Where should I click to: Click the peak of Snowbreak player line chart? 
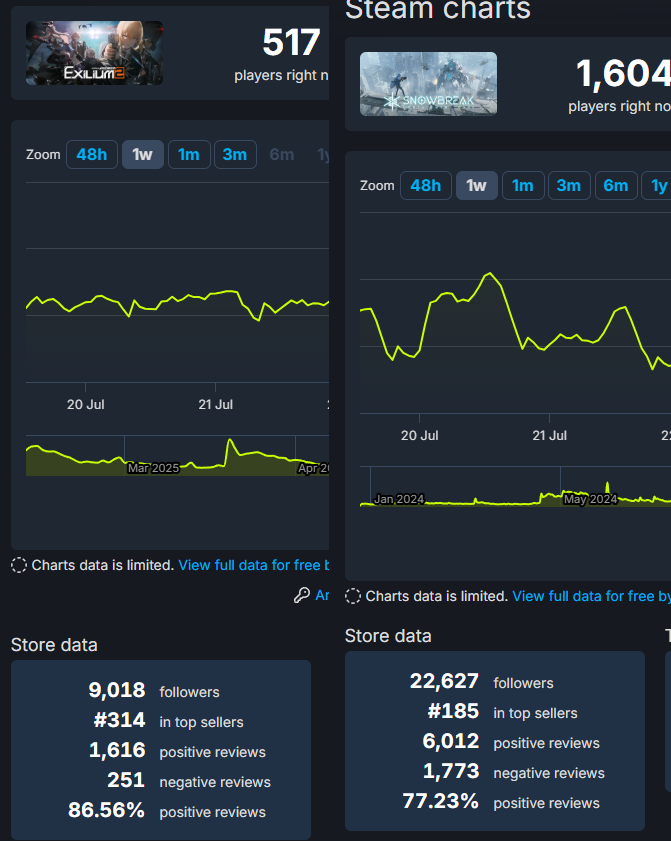click(x=490, y=274)
